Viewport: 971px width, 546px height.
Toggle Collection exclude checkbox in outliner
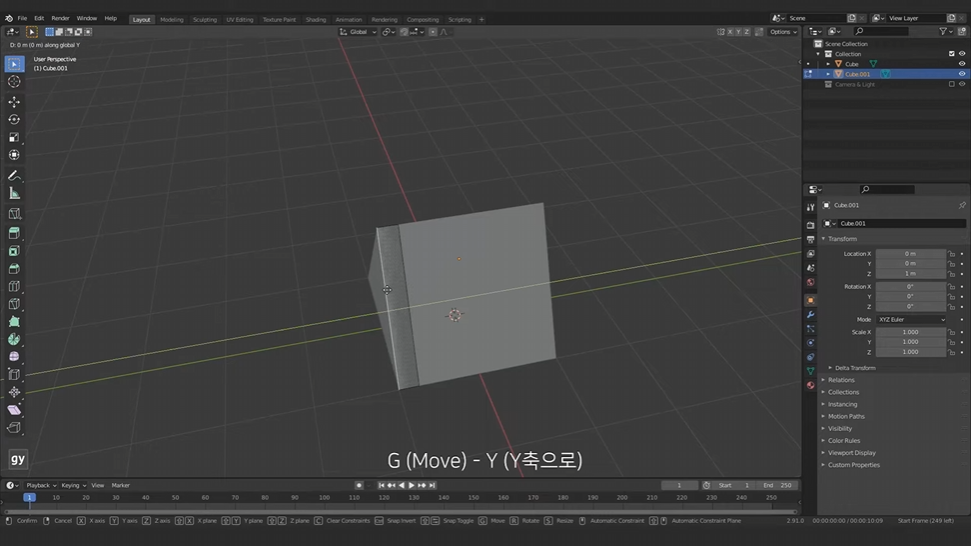coord(952,54)
